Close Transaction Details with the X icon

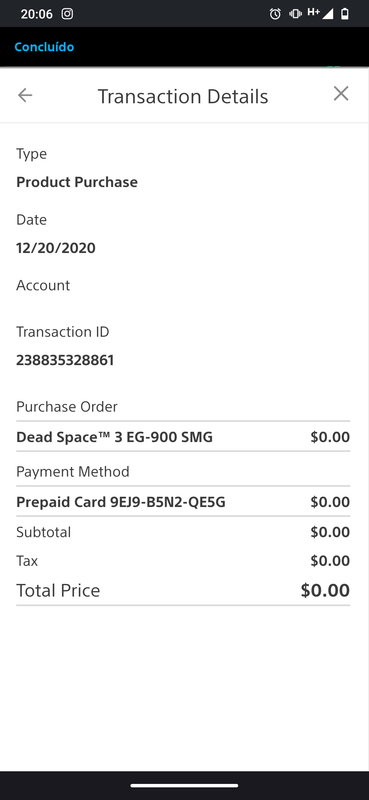coord(341,94)
